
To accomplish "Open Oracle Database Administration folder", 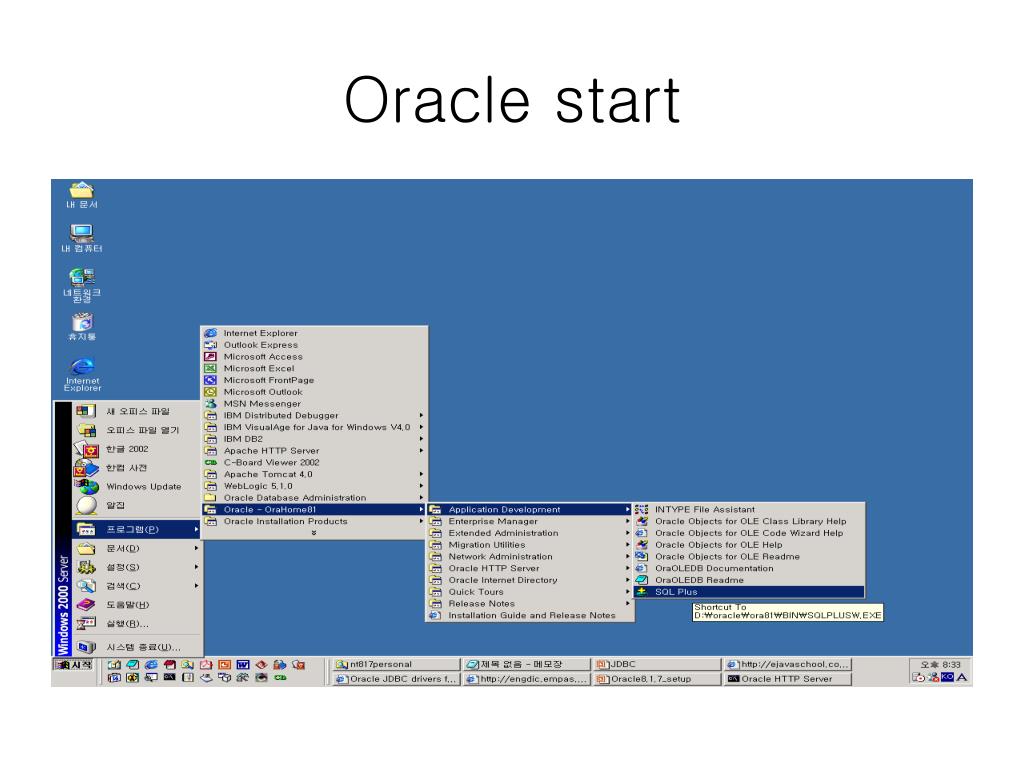I will click(x=314, y=498).
